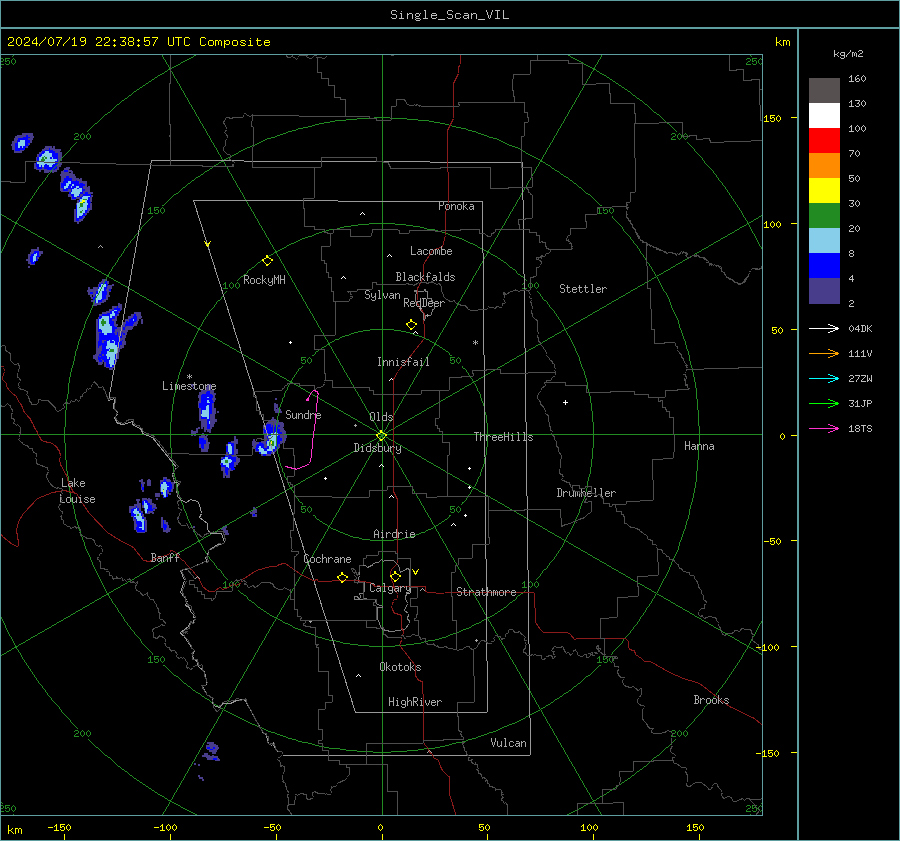Viewport: 900px width, 841px height.
Task: Click the grey 160 kg/m2 color swatch
Action: 824,91
